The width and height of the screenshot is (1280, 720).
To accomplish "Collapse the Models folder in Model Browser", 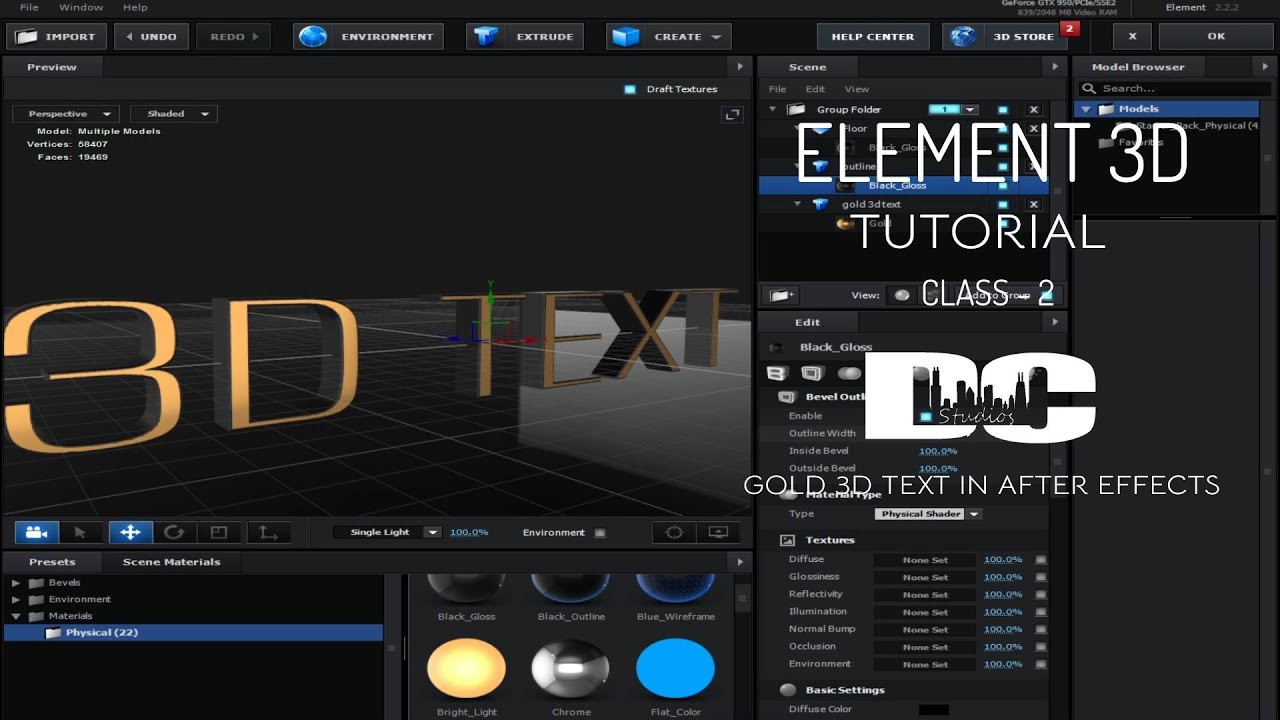I will tap(1086, 109).
